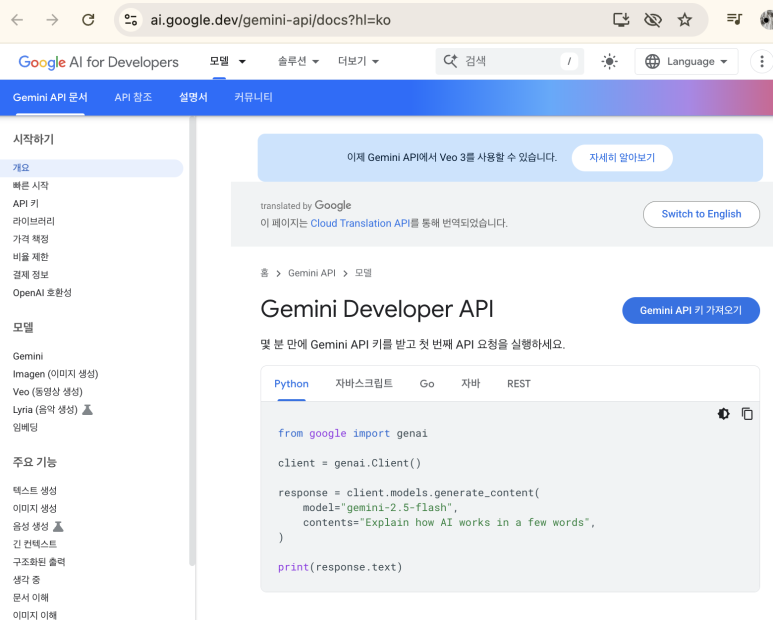Reload the current page
The width and height of the screenshot is (773, 620).
(x=88, y=20)
